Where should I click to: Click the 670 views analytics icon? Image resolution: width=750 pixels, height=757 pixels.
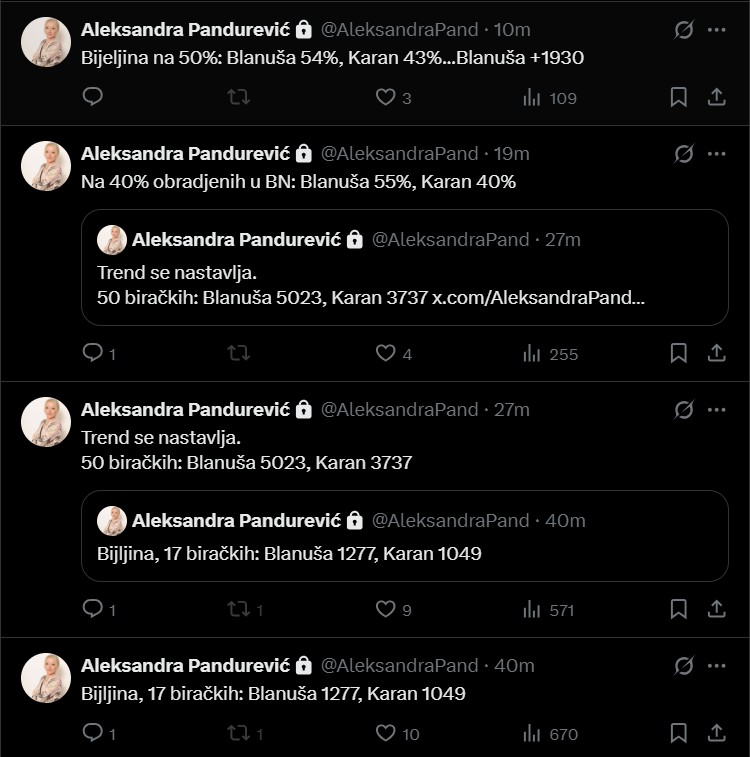(532, 733)
